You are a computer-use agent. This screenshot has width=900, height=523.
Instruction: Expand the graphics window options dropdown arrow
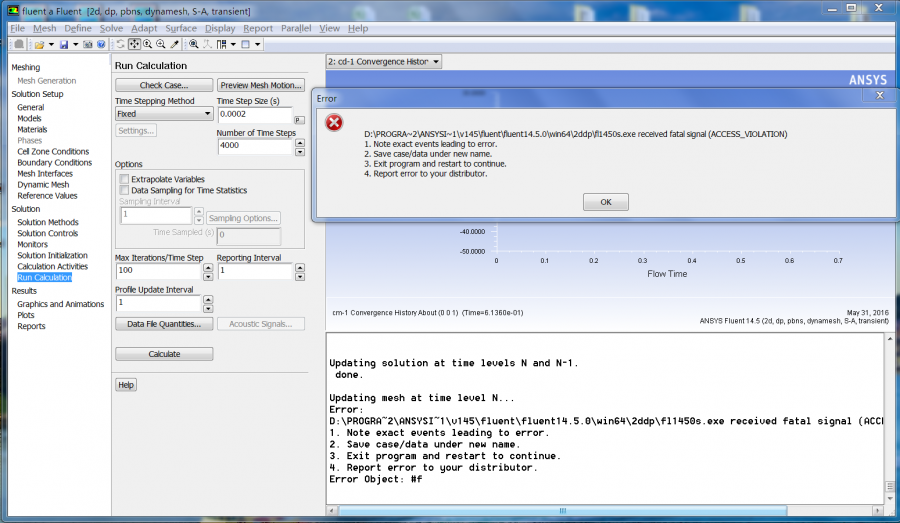[x=258, y=44]
